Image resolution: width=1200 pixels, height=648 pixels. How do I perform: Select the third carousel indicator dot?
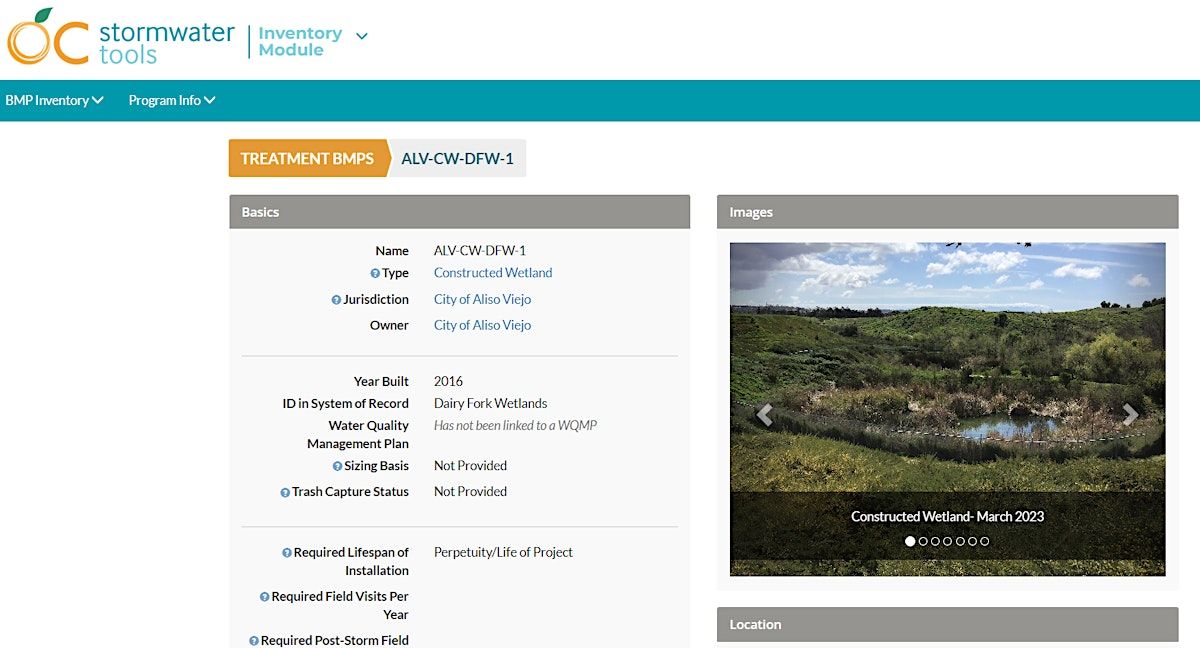(x=935, y=541)
